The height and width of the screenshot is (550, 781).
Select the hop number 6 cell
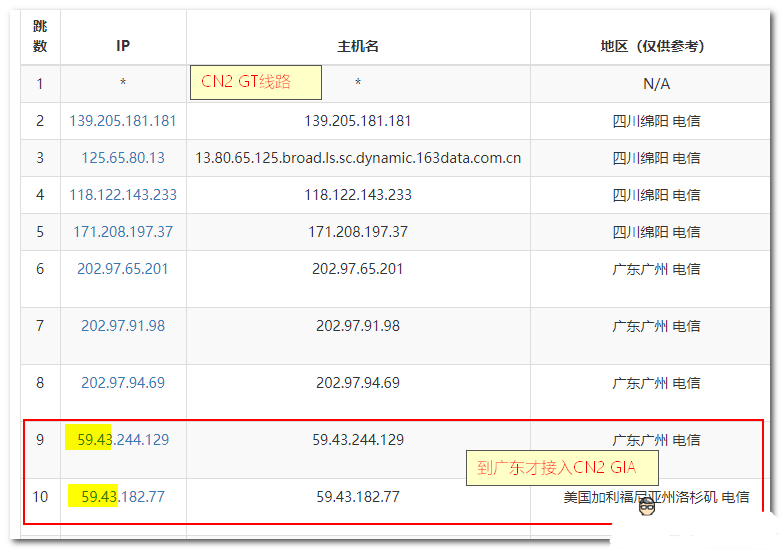pyautogui.click(x=40, y=269)
